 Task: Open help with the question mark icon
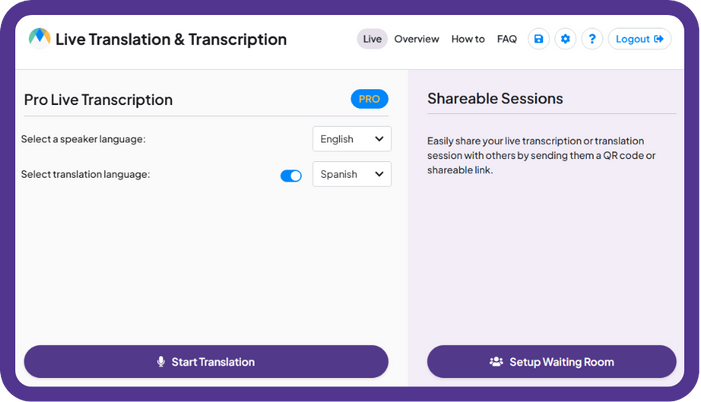[592, 39]
